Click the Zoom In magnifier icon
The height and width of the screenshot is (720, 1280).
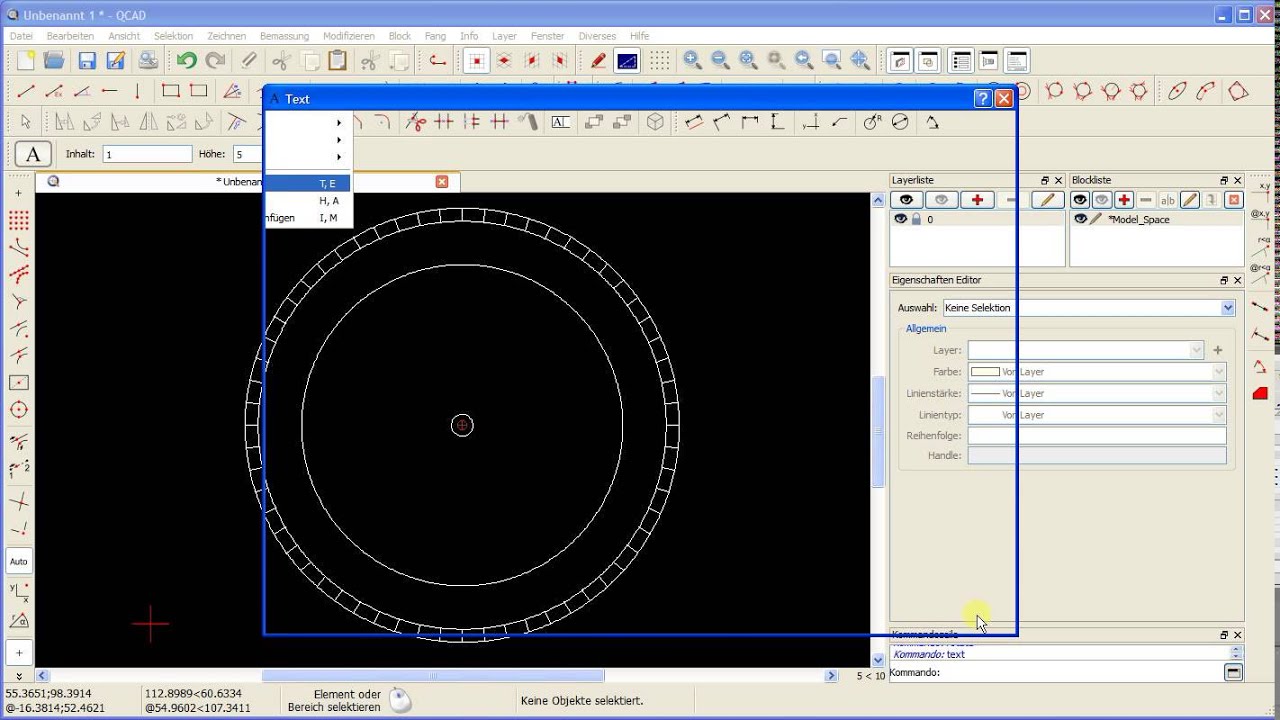point(692,61)
